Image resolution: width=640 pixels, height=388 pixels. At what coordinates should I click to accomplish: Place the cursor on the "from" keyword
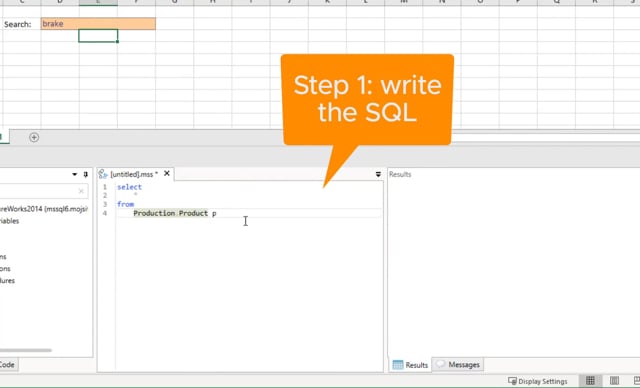pos(125,204)
